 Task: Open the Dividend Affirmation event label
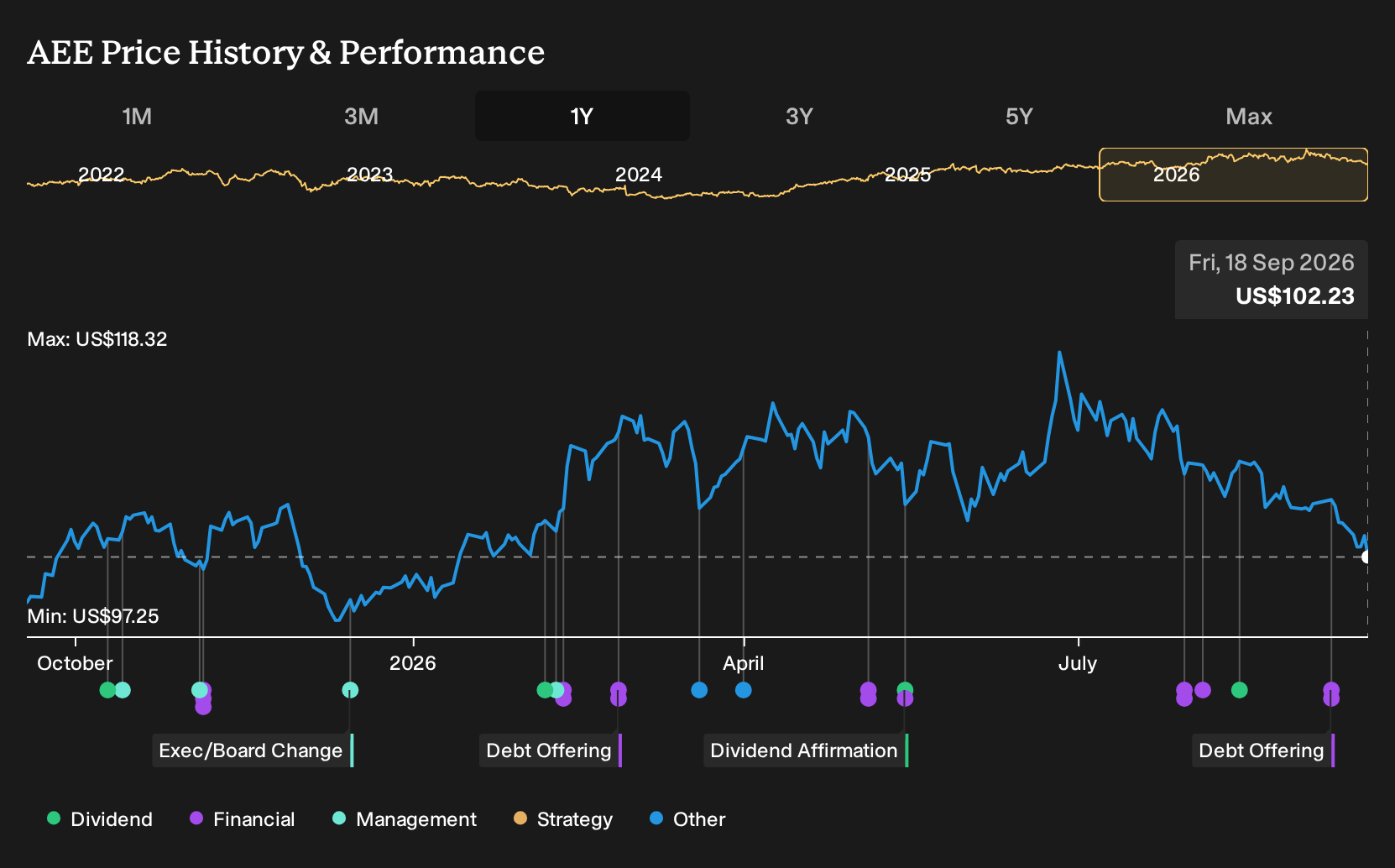(806, 750)
